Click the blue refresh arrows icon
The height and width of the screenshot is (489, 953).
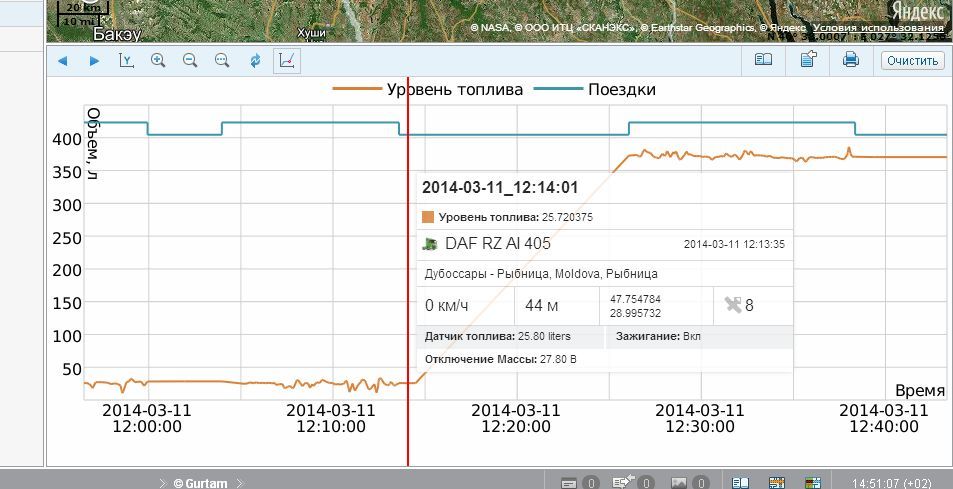click(x=255, y=61)
